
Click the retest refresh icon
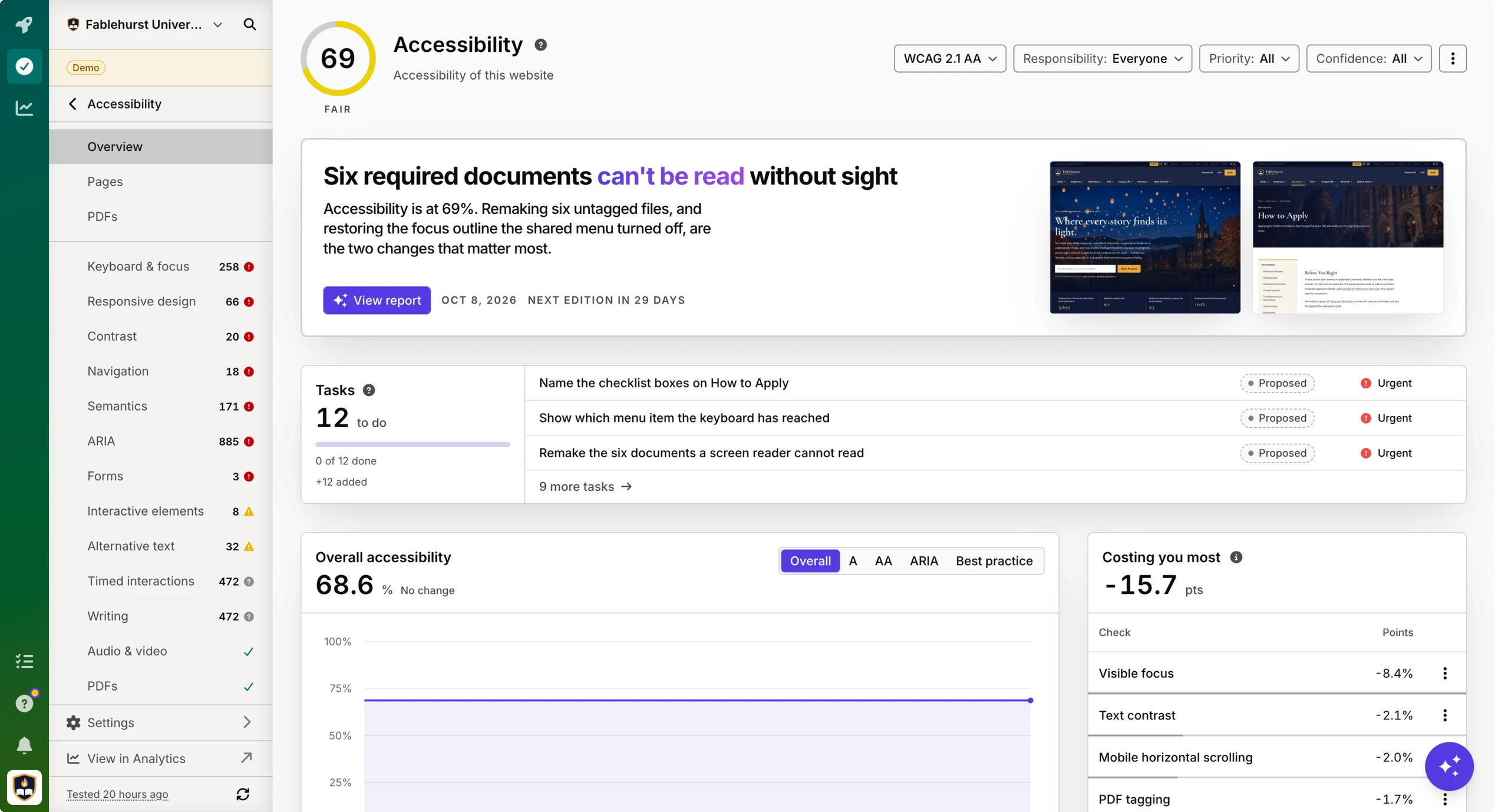(x=243, y=794)
